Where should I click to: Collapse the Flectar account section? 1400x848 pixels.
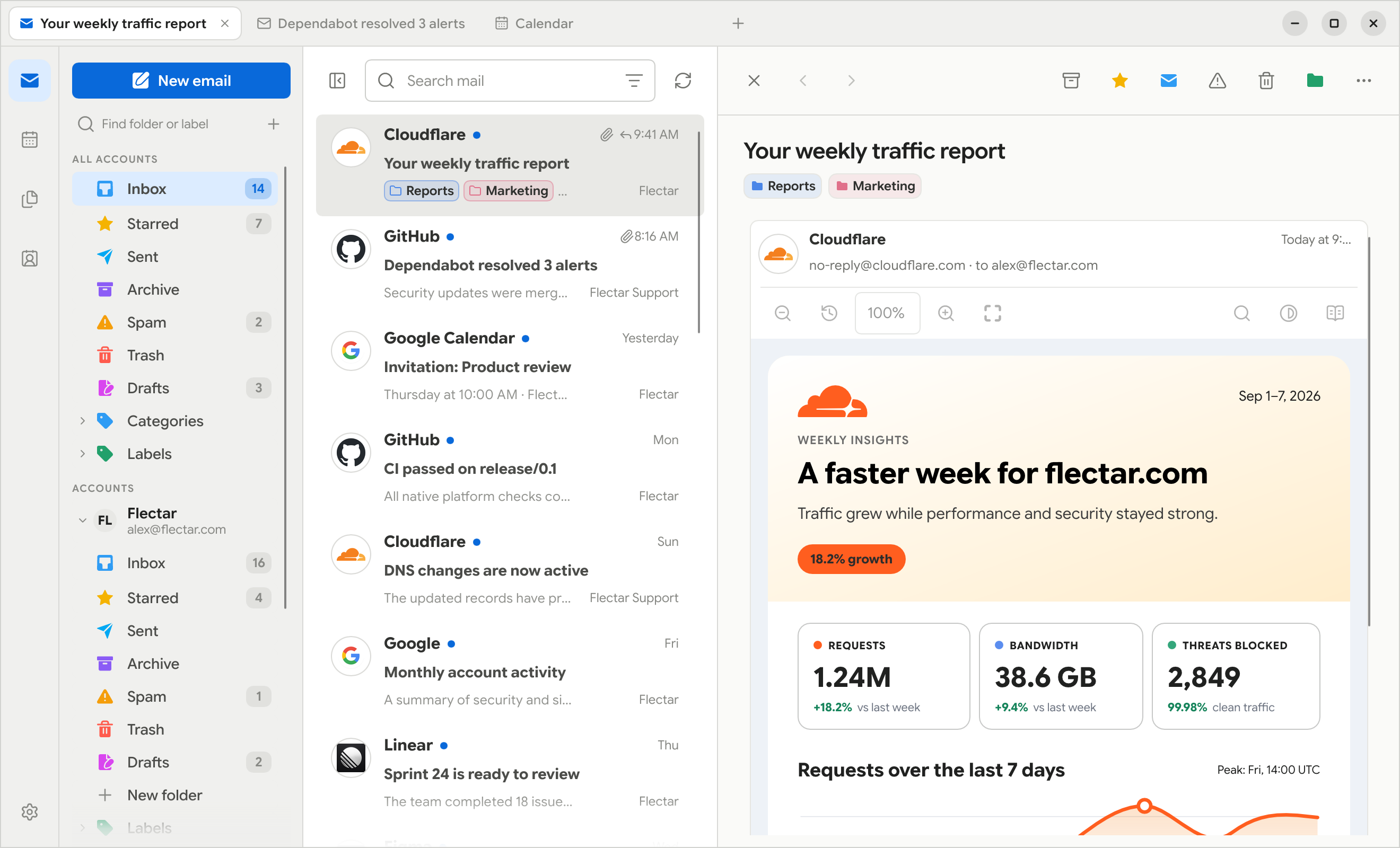click(82, 520)
